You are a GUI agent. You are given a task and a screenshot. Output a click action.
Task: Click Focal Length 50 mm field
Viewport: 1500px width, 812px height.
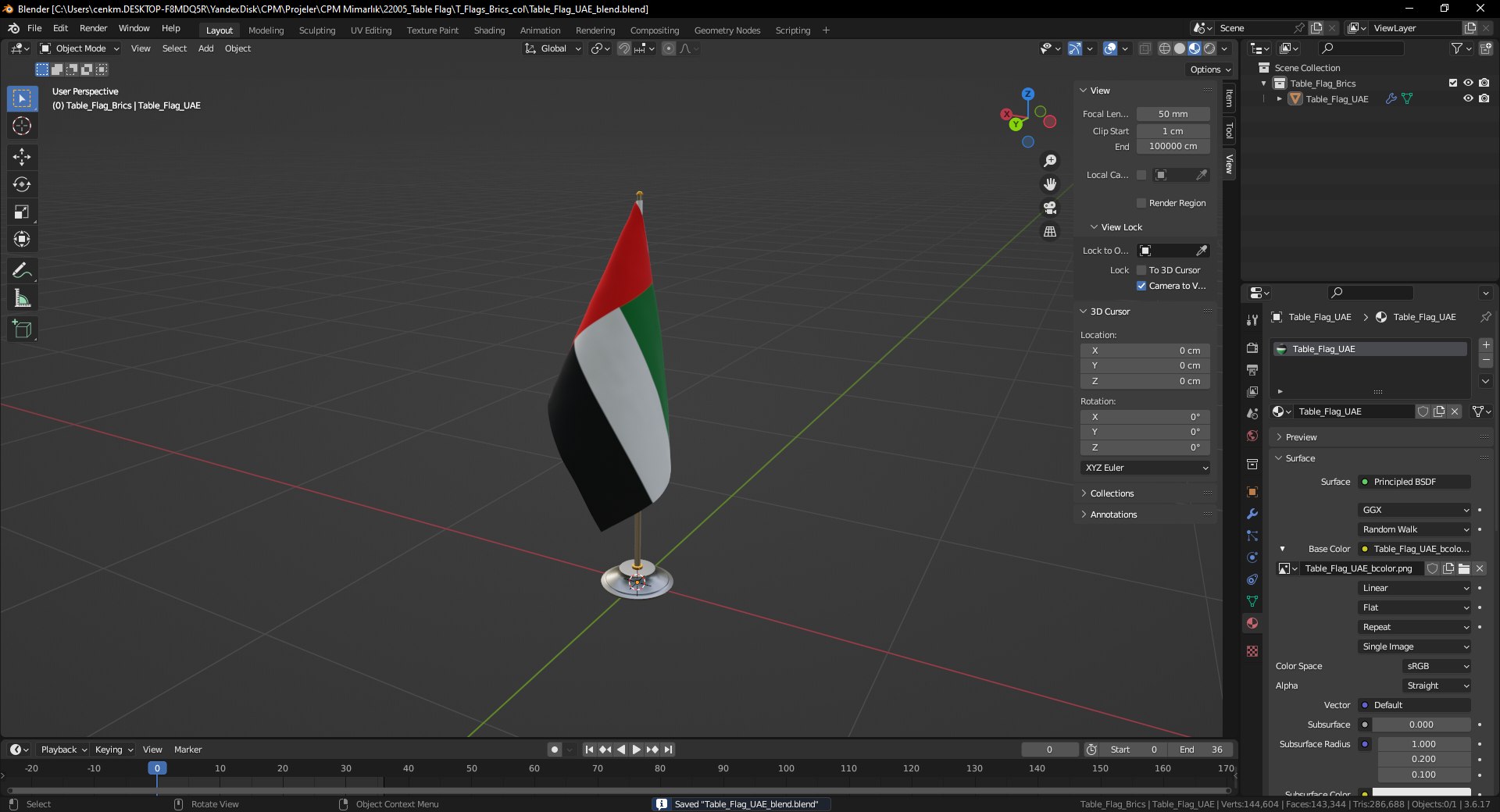[x=1173, y=114]
